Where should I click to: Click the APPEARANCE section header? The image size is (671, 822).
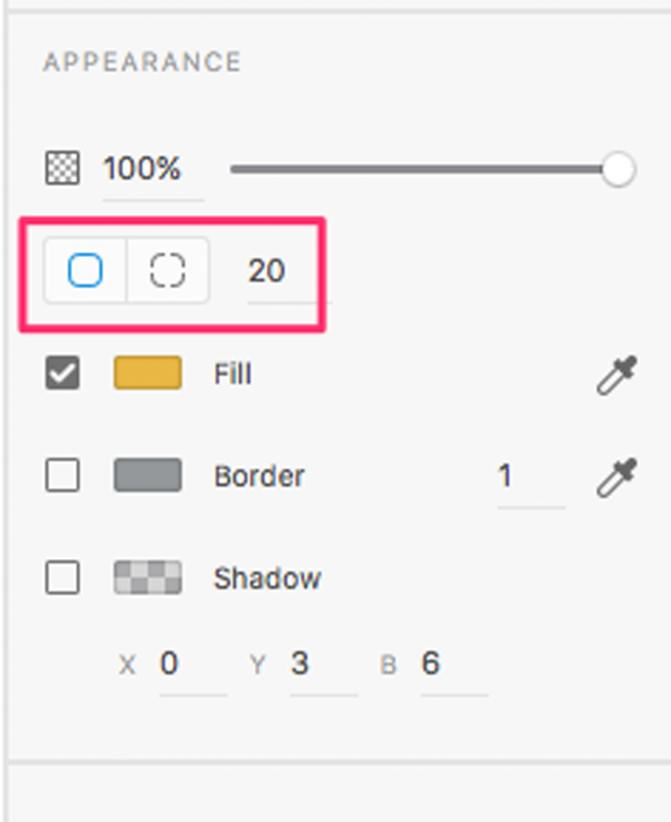coord(140,61)
